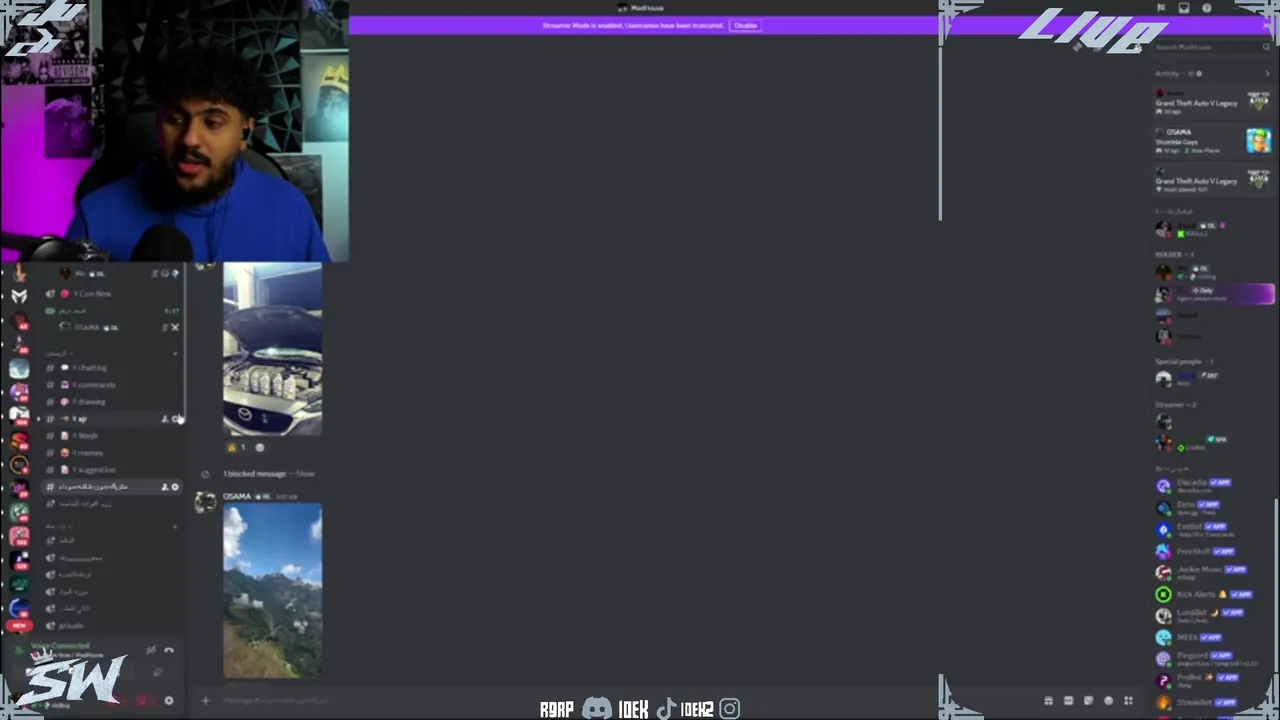Click the NEW badge in server list
Screen dimensions: 1280x720
coord(17,626)
